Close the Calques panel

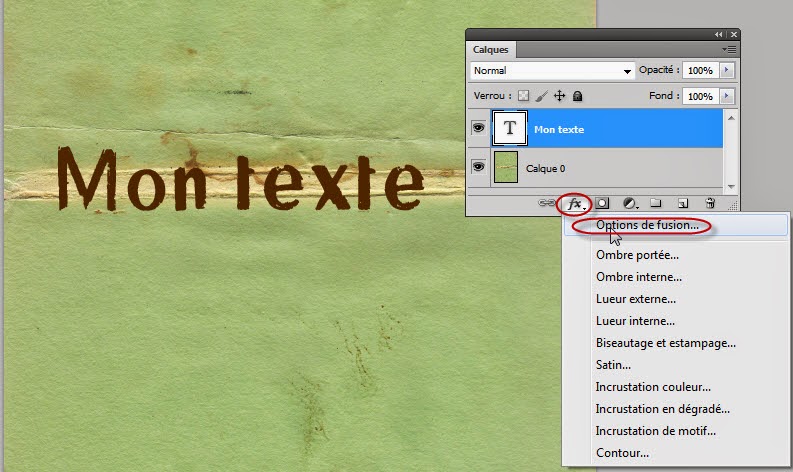pyautogui.click(x=734, y=34)
